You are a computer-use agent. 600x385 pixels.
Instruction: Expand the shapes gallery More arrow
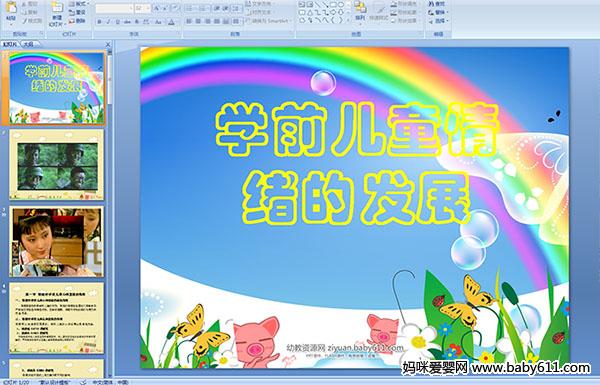347,21
